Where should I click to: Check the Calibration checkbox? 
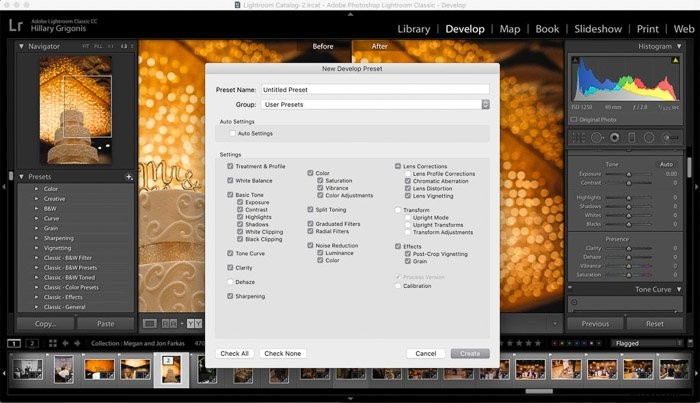coord(398,286)
